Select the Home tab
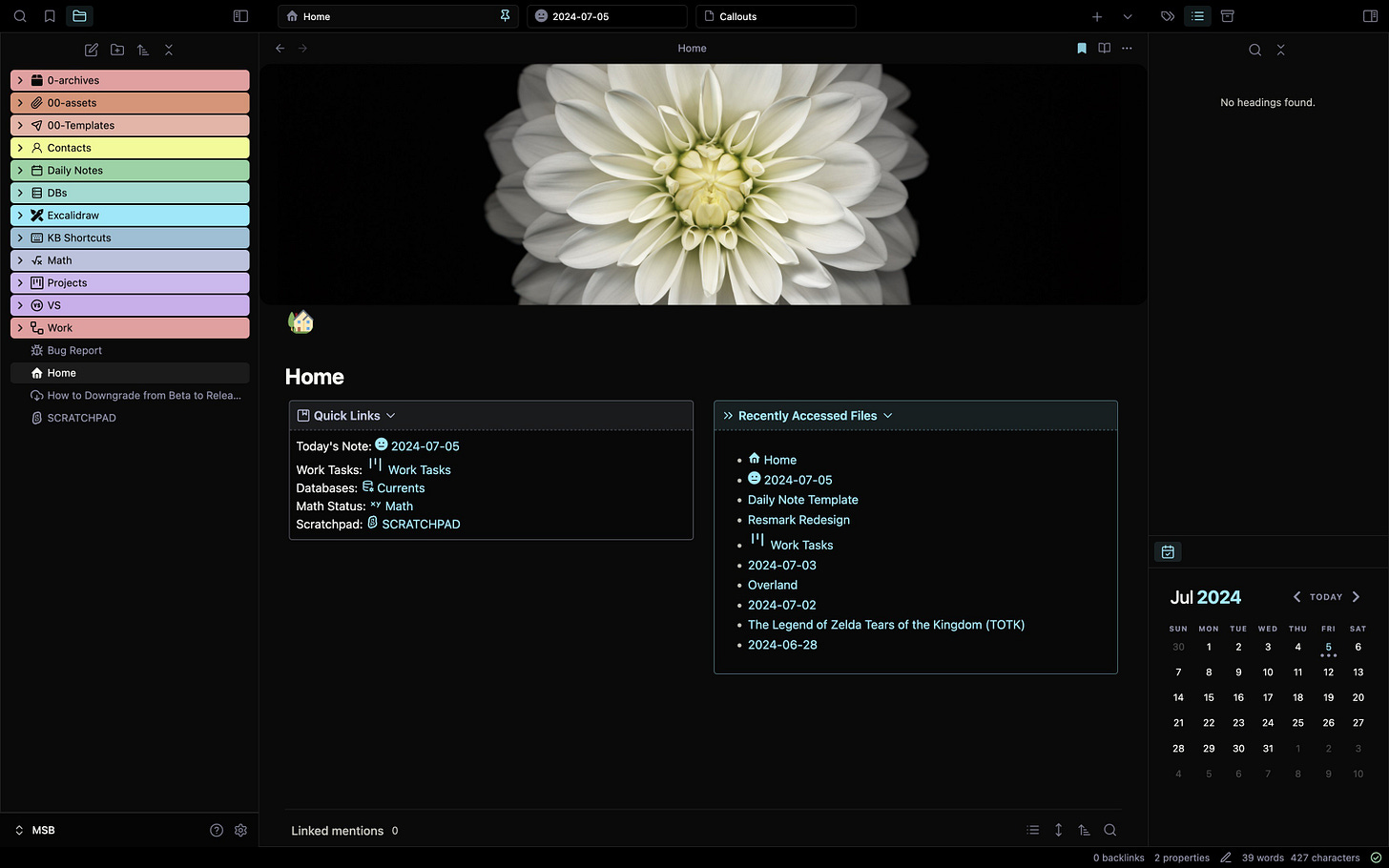The image size is (1389, 868). tap(398, 16)
